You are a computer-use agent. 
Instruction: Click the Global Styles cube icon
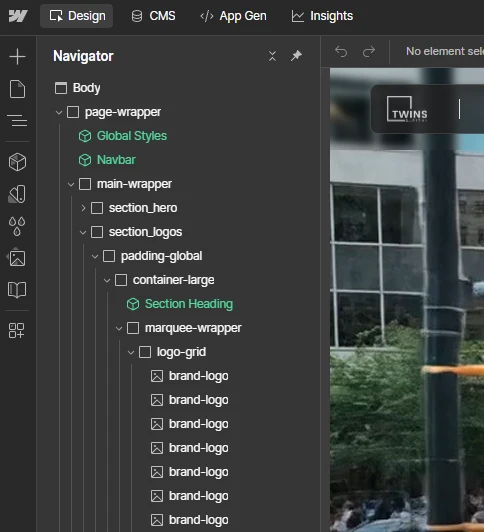click(x=85, y=136)
